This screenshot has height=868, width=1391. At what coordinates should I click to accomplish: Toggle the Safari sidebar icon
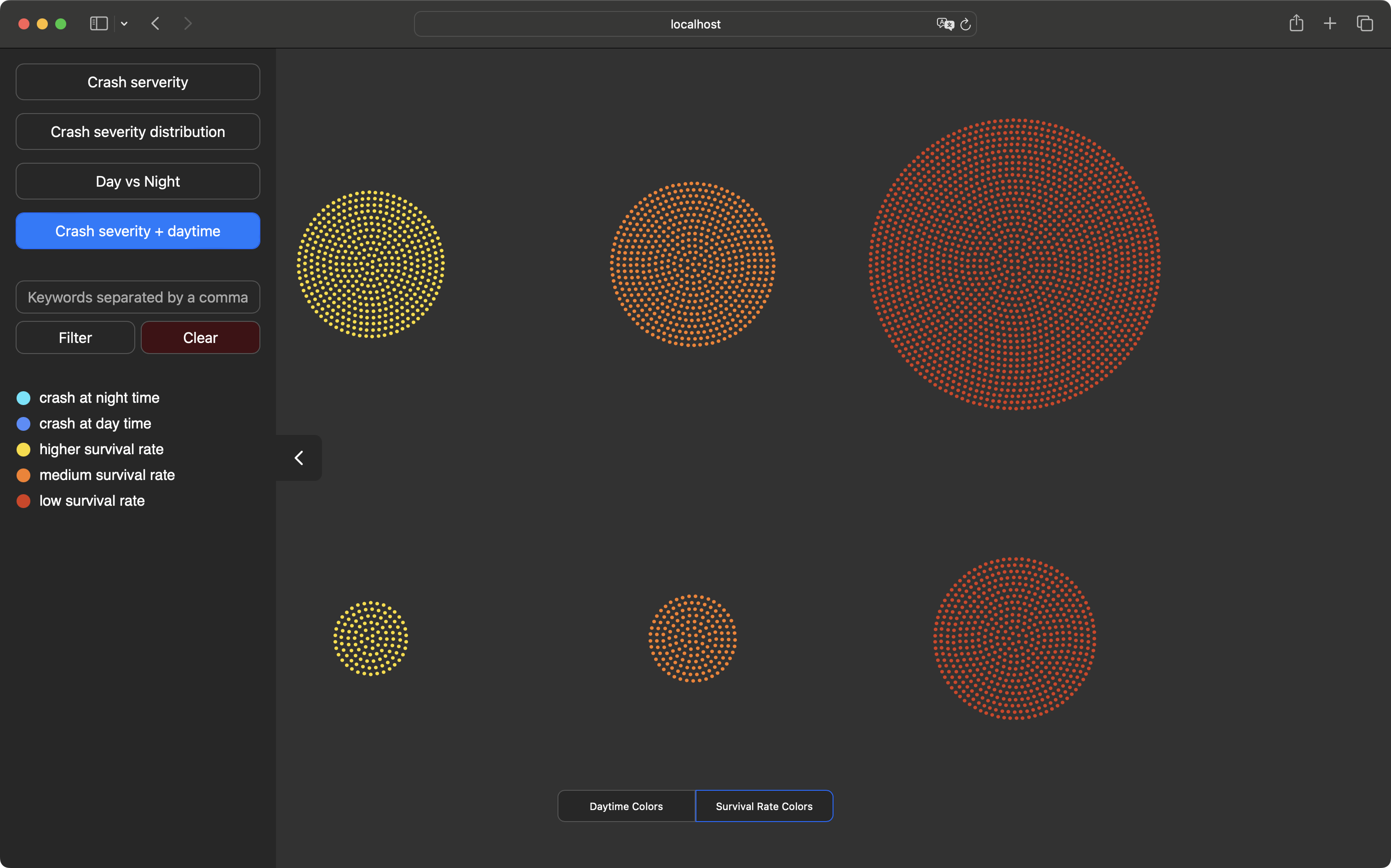[99, 23]
